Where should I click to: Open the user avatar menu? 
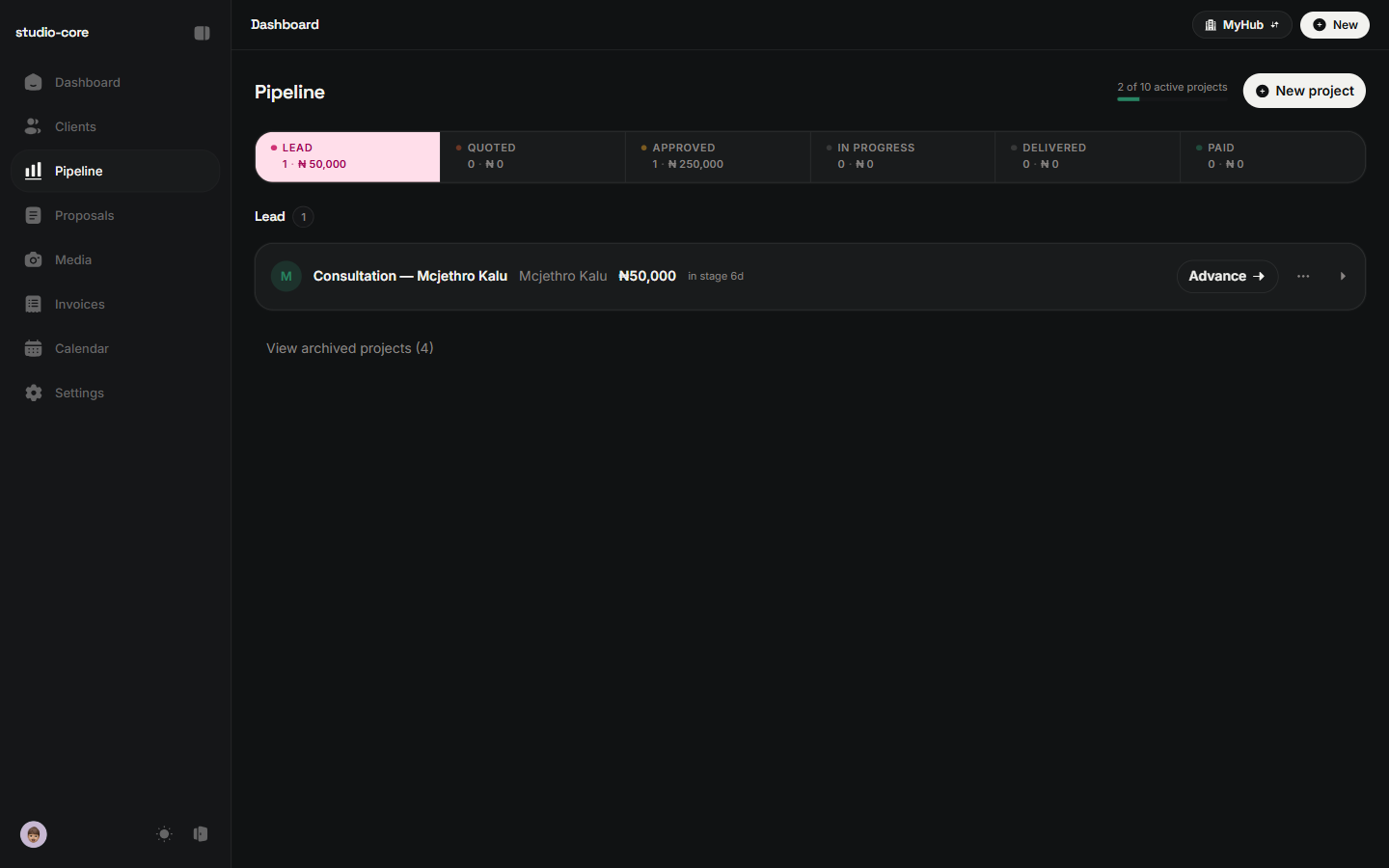(x=34, y=834)
